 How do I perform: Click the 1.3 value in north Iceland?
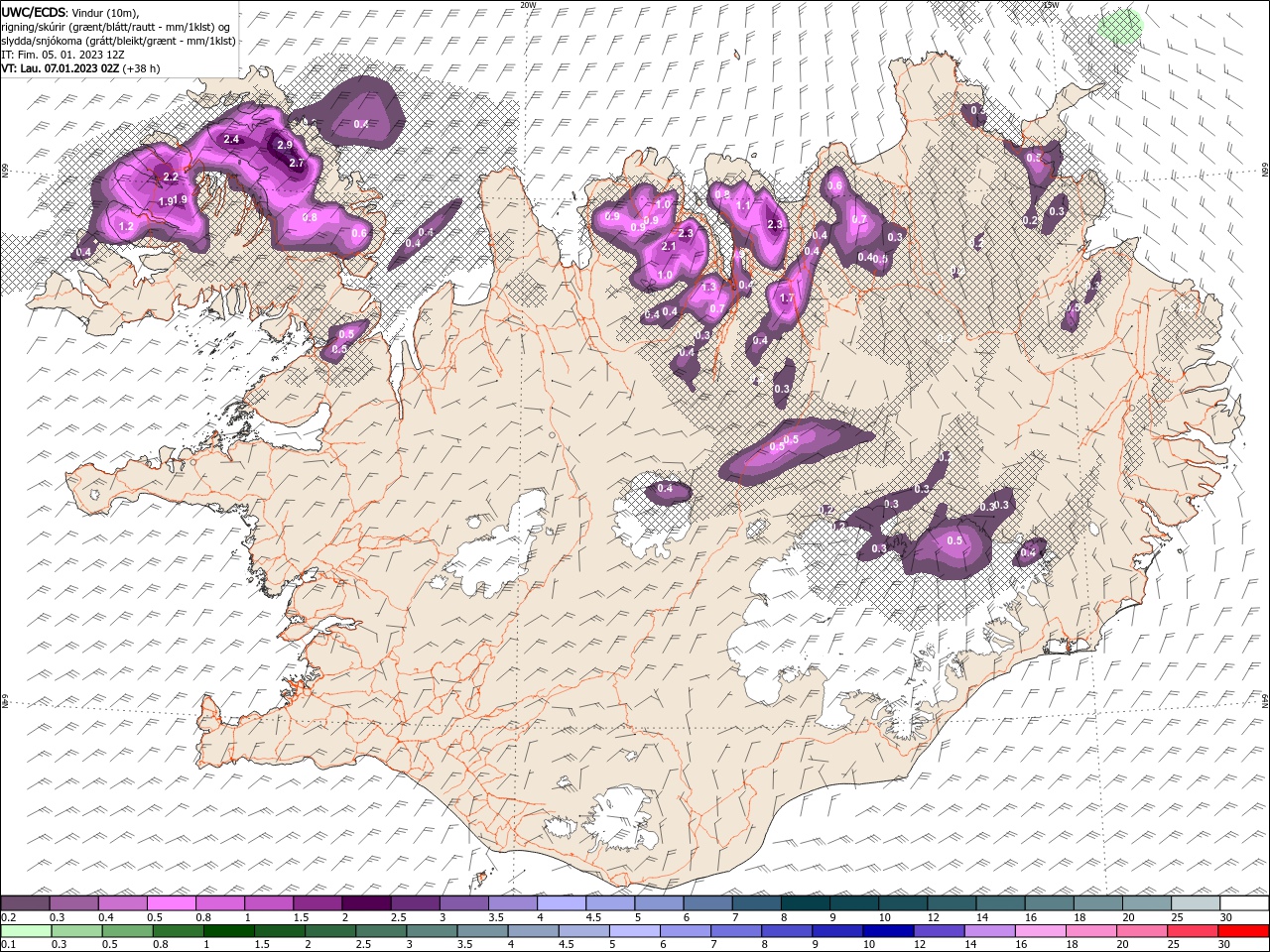click(708, 287)
